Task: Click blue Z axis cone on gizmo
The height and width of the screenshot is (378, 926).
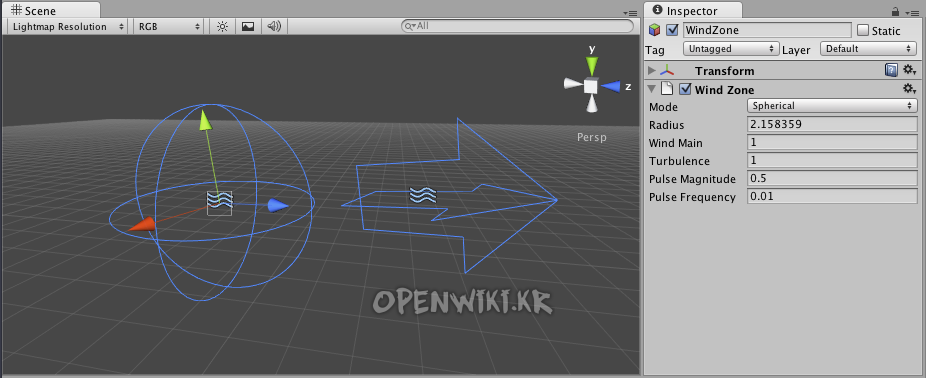Action: (612, 86)
